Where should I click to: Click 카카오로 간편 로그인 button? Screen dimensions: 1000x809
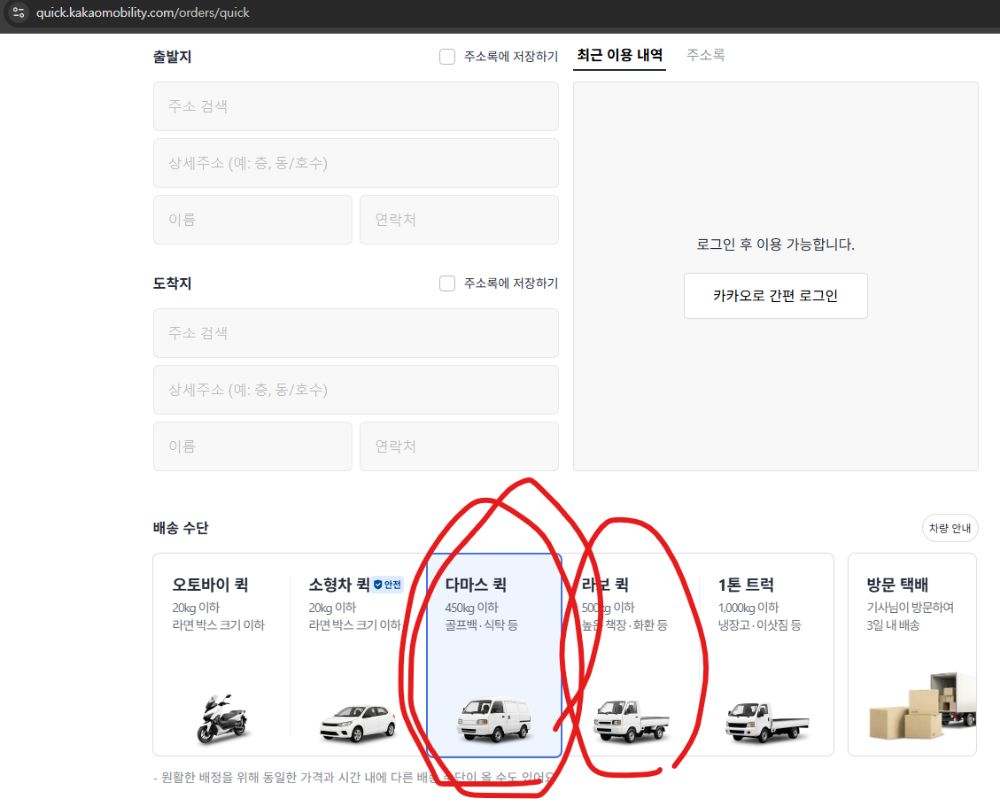(776, 296)
